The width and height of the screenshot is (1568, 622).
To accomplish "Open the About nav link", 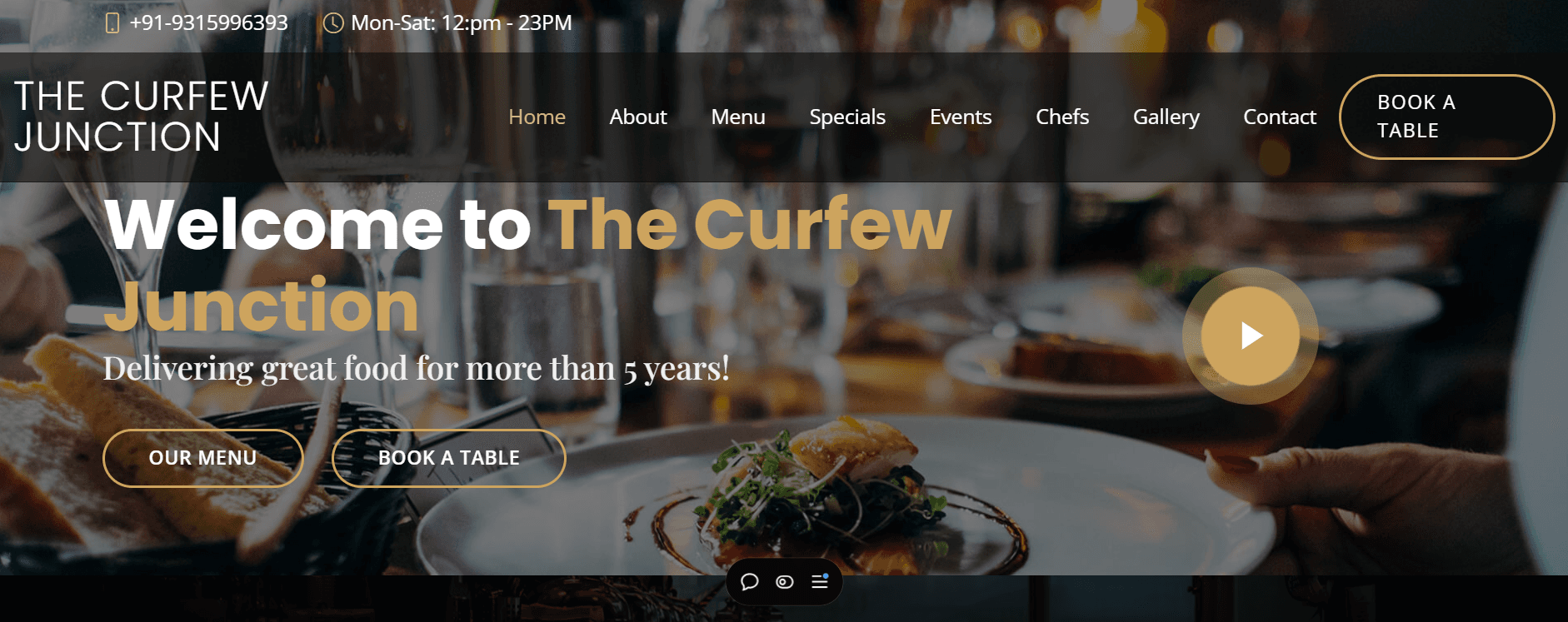I will [638, 117].
